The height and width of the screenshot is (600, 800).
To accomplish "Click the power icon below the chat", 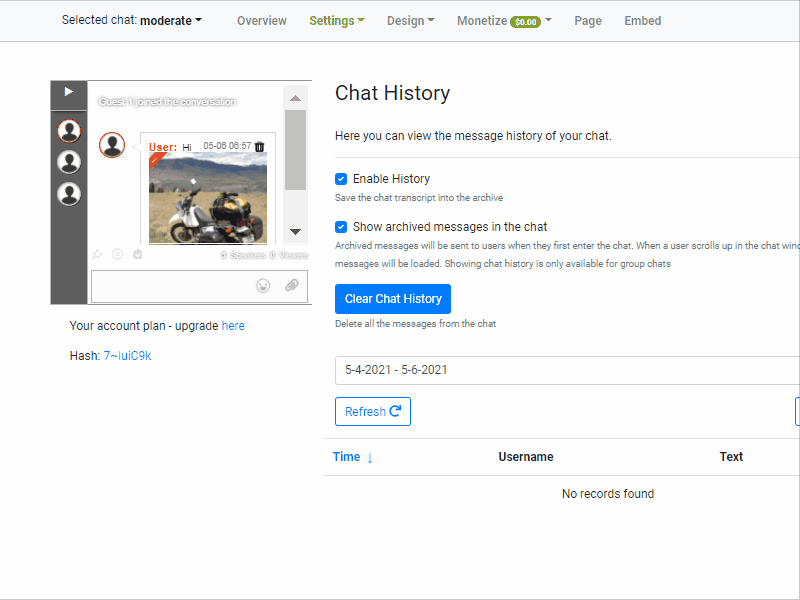I will click(x=137, y=255).
